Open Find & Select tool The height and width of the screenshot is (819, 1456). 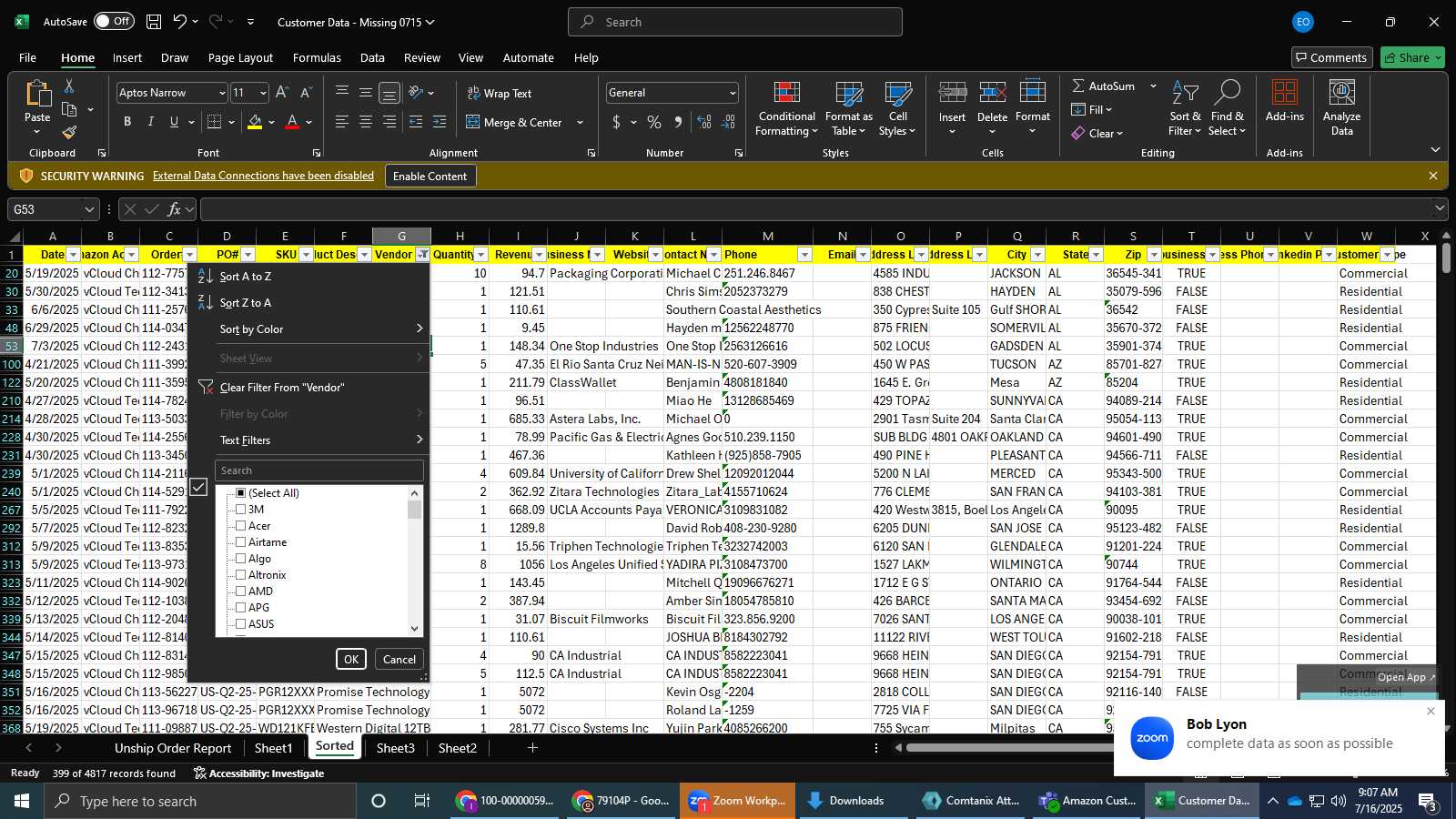(1227, 108)
